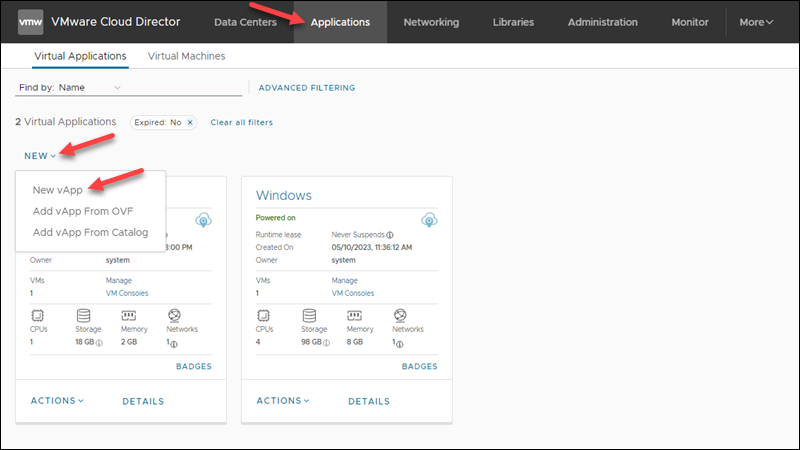Image resolution: width=800 pixels, height=450 pixels.
Task: Click the Windows vApp cloud location icon
Action: 429,220
